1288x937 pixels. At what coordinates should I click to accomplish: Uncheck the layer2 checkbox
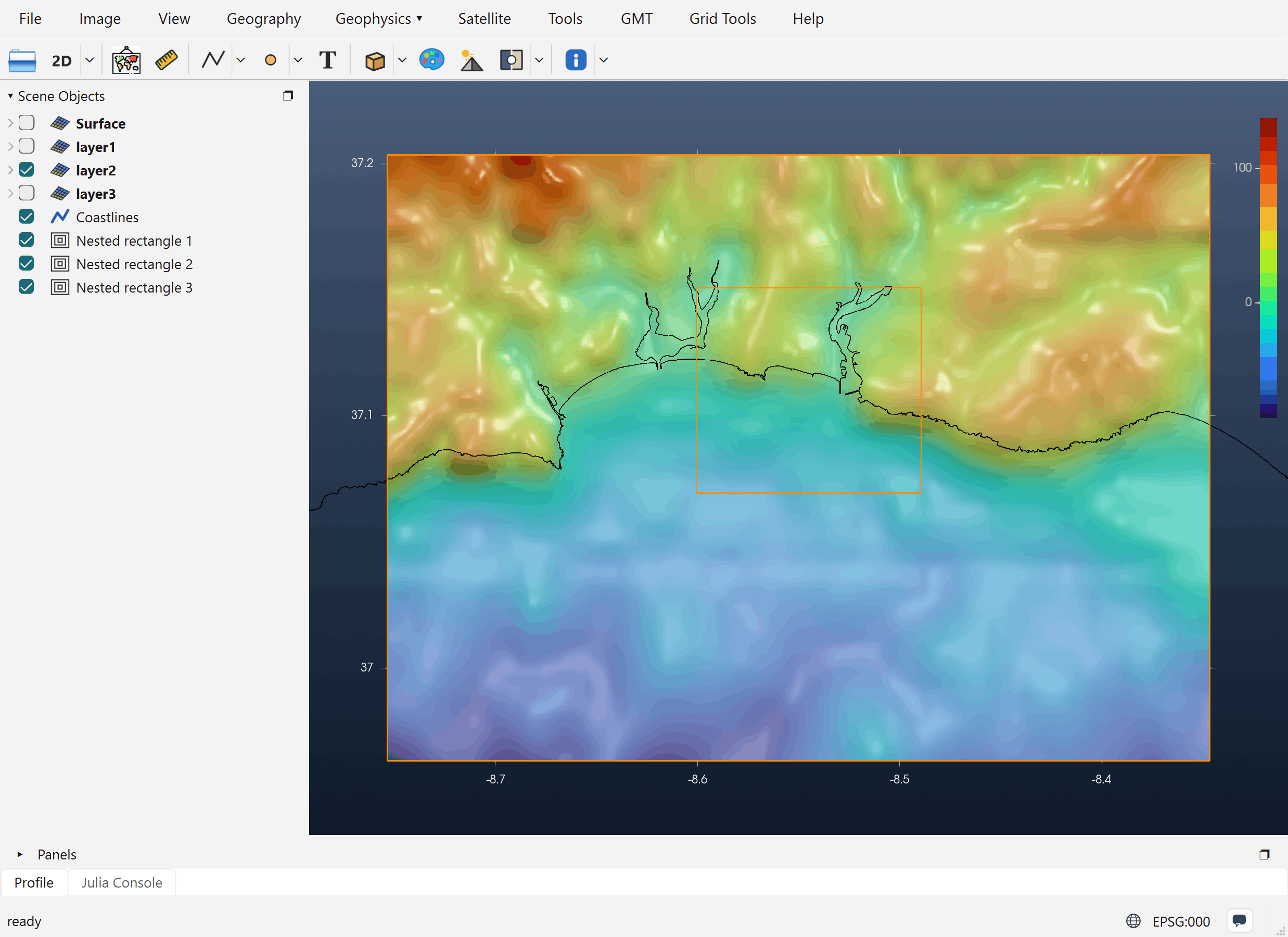point(26,169)
